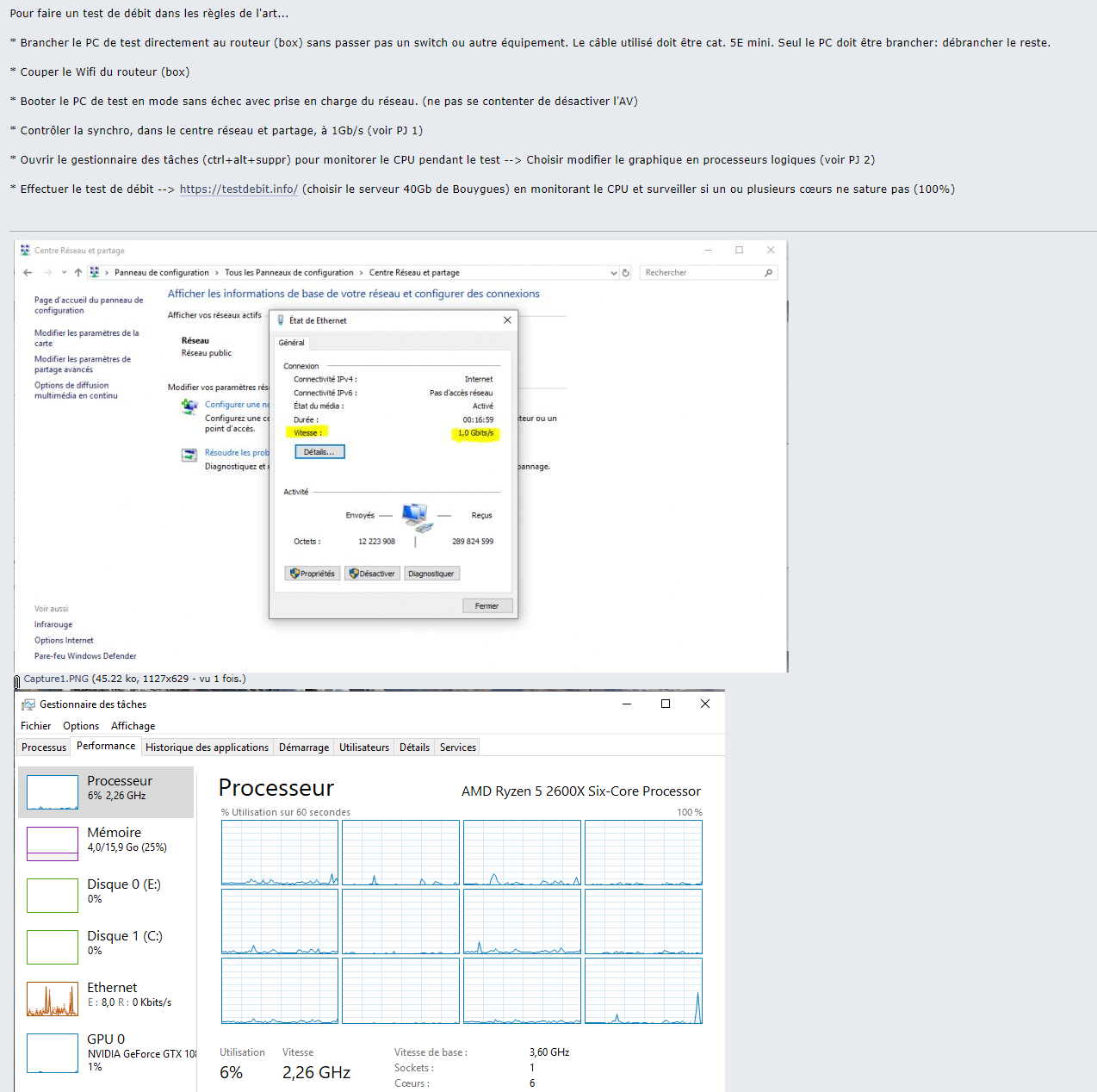Select GPU 0 in the performance sidebar
Viewport: 1097px width, 1092px height.
tap(53, 1052)
